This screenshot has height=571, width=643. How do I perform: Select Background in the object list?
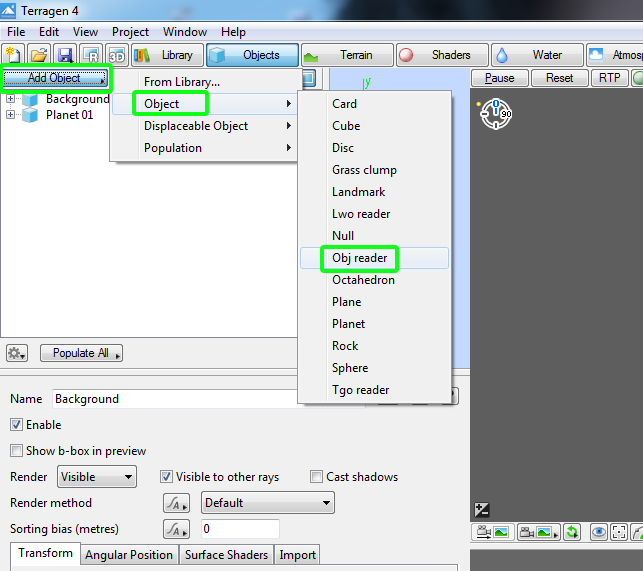(x=78, y=99)
